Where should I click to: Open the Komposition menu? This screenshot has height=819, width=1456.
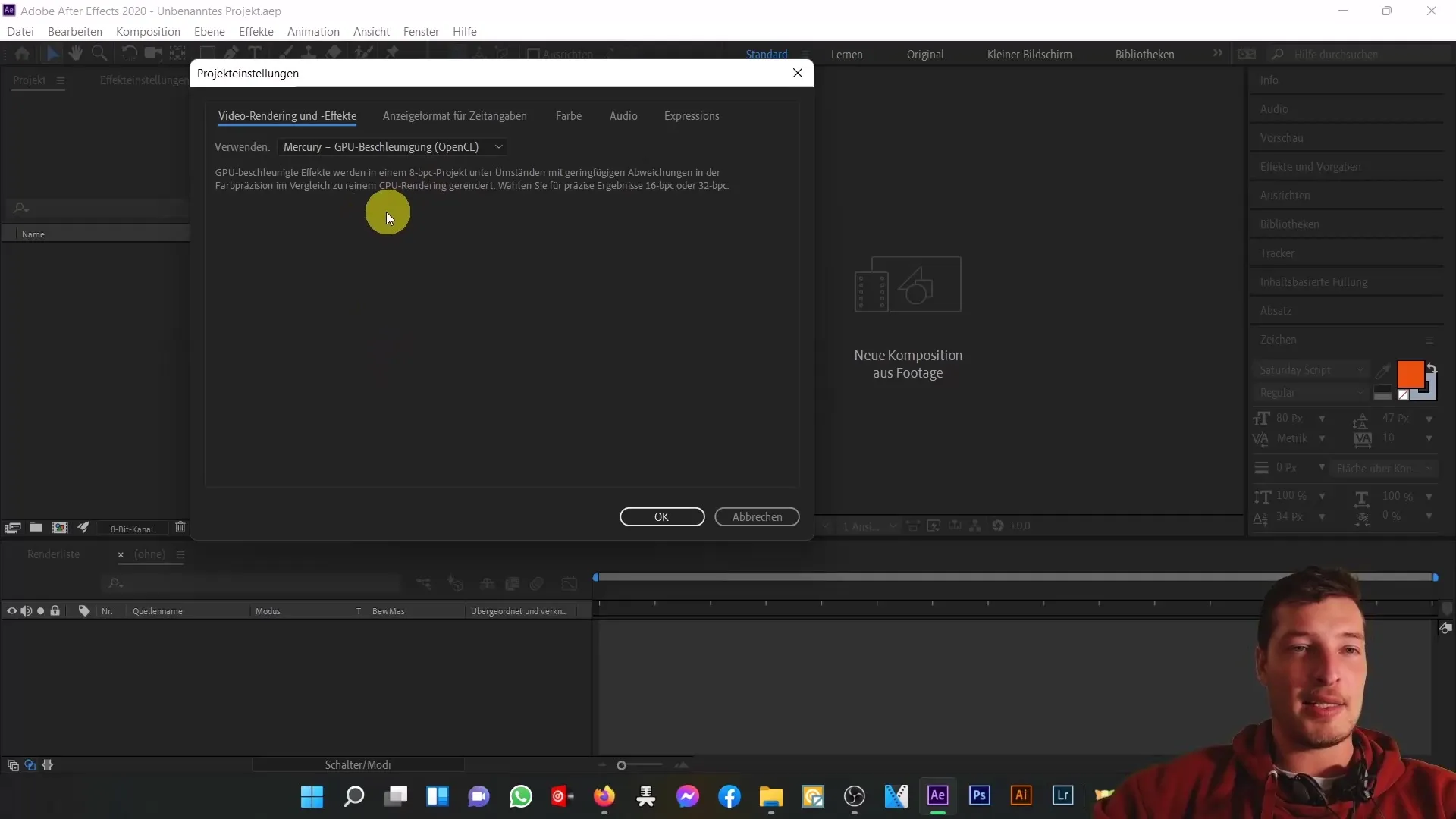[148, 32]
